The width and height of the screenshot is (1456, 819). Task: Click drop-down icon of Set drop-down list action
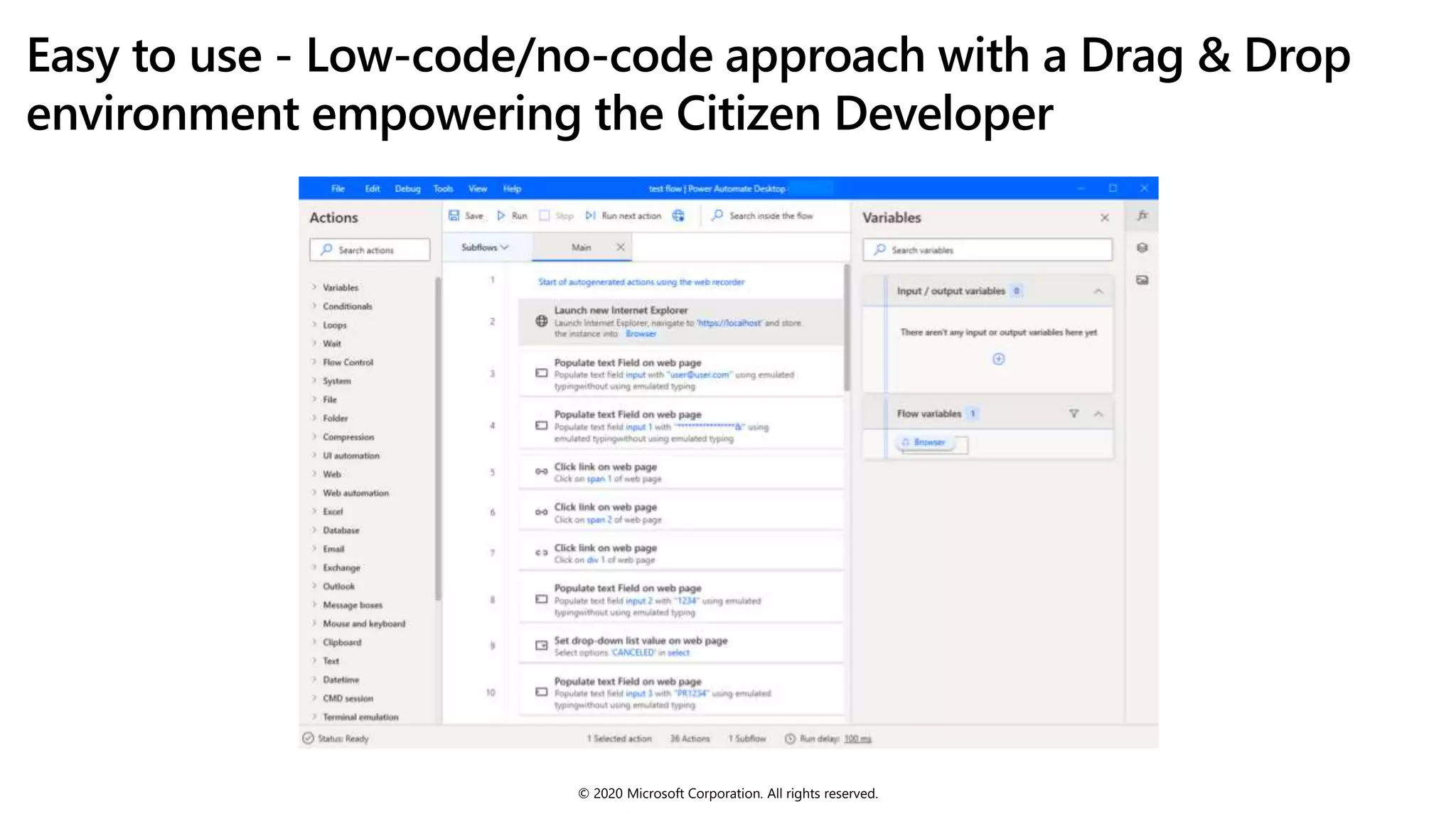click(541, 646)
